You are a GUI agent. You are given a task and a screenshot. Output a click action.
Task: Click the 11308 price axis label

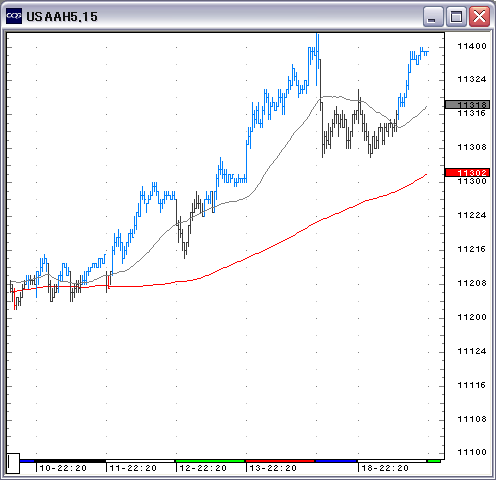472,147
